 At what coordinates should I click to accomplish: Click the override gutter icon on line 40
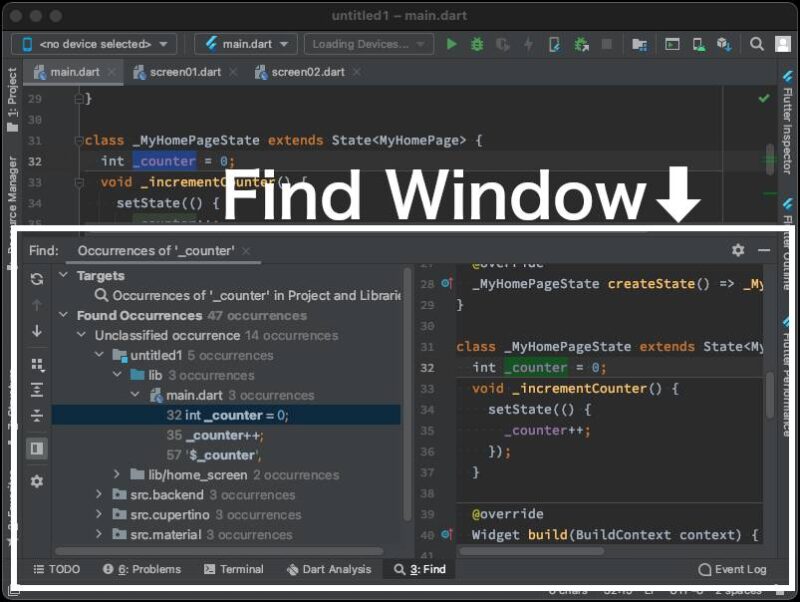point(446,534)
